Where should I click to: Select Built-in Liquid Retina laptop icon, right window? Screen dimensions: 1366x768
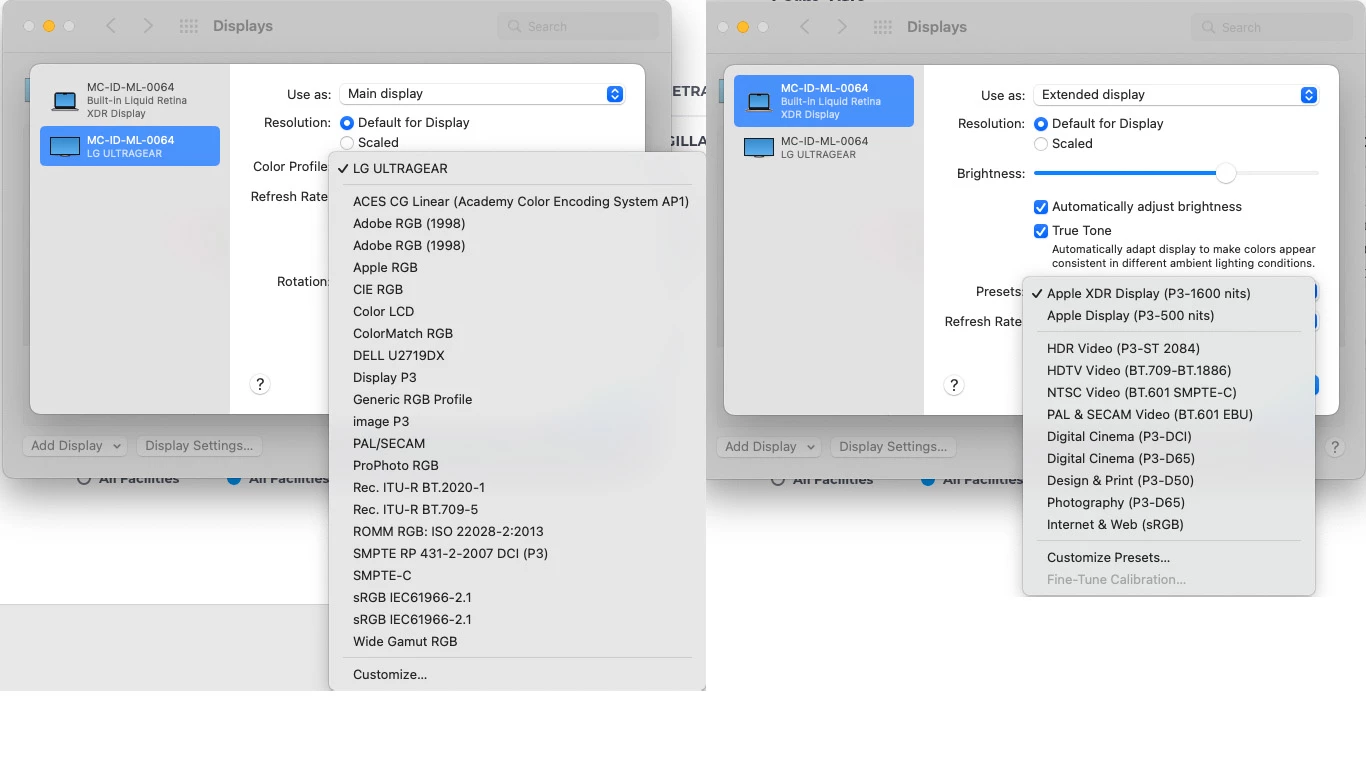[759, 101]
